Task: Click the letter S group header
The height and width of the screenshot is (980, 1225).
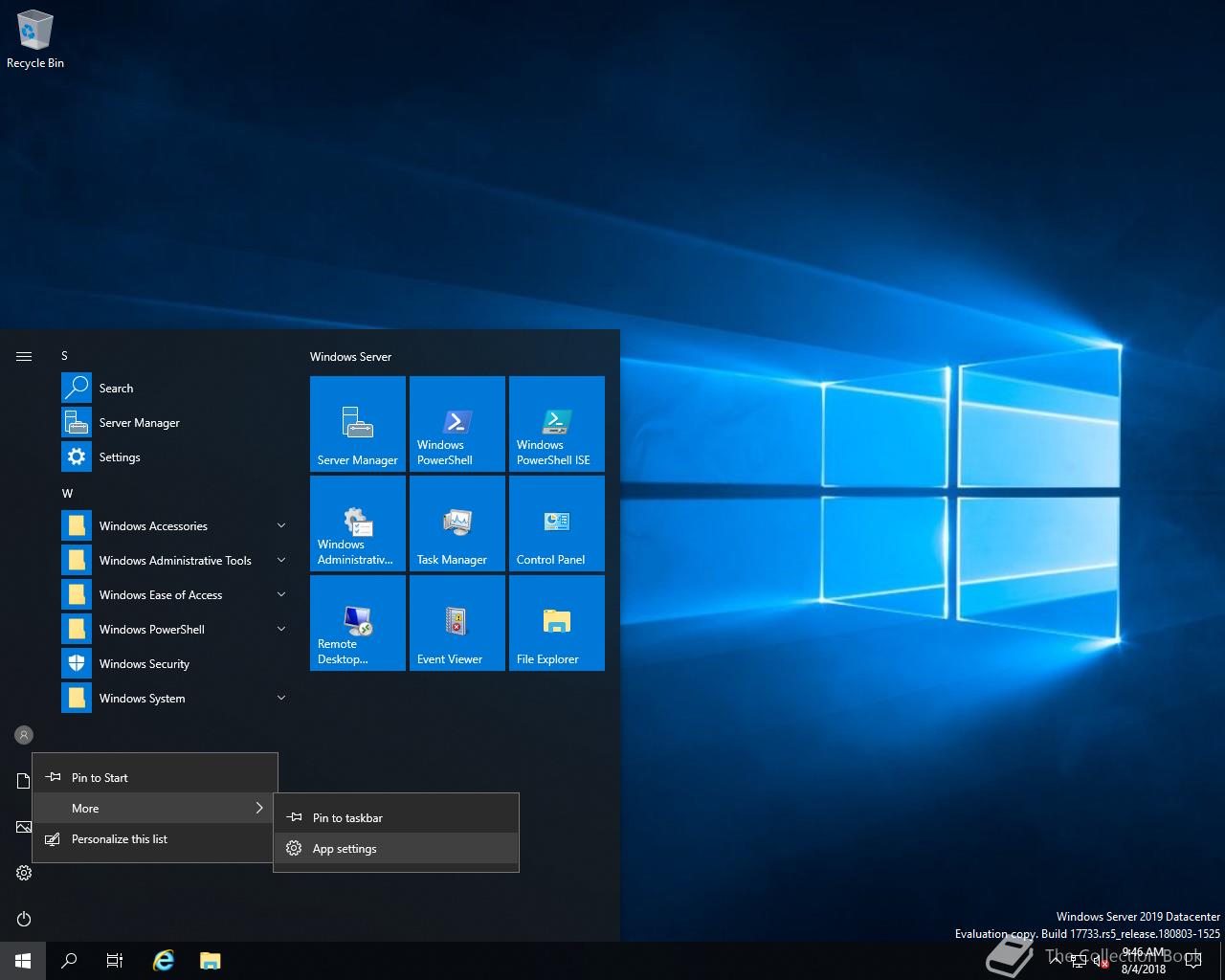Action: pos(65,355)
